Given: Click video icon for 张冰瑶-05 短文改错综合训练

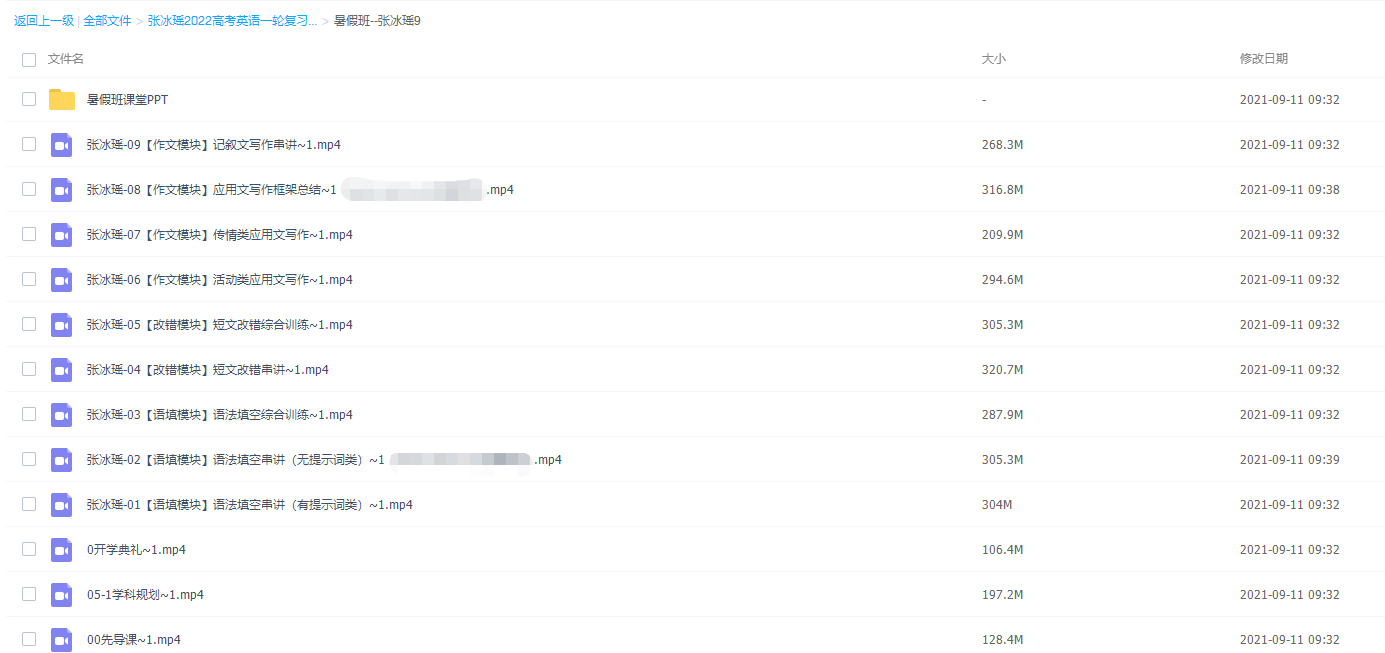Looking at the screenshot, I should [62, 325].
